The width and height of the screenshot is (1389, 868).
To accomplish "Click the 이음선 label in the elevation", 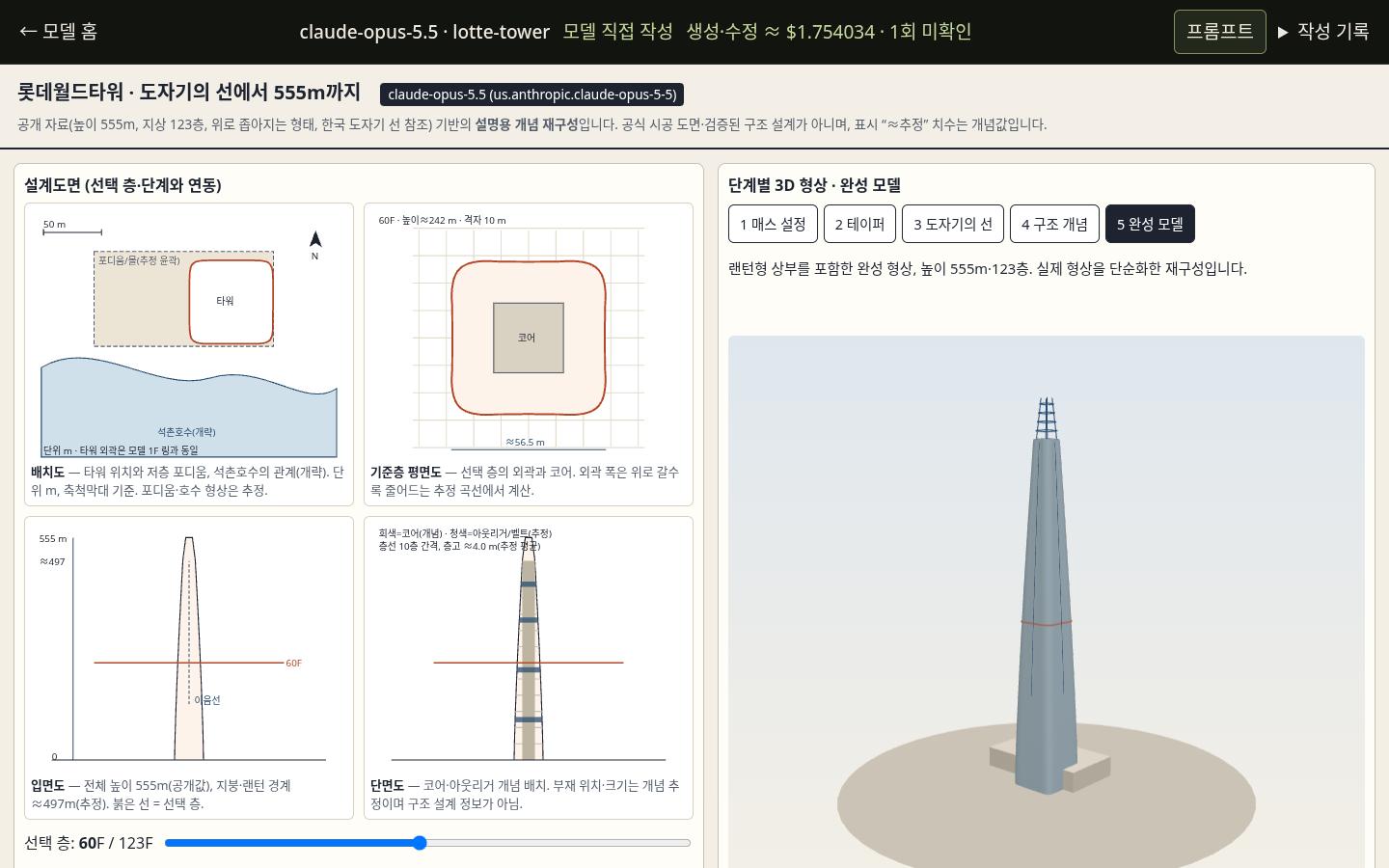I will [x=207, y=700].
